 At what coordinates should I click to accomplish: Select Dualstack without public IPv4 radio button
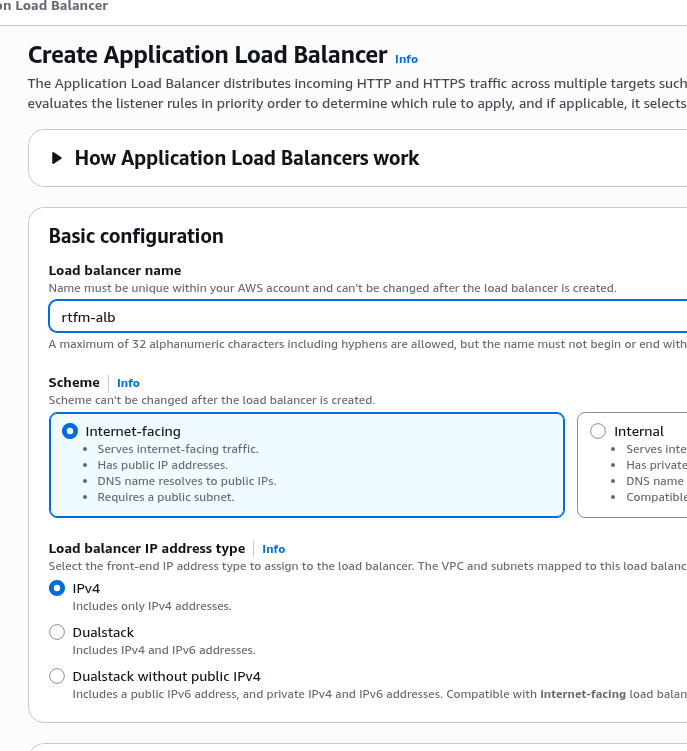coord(57,676)
